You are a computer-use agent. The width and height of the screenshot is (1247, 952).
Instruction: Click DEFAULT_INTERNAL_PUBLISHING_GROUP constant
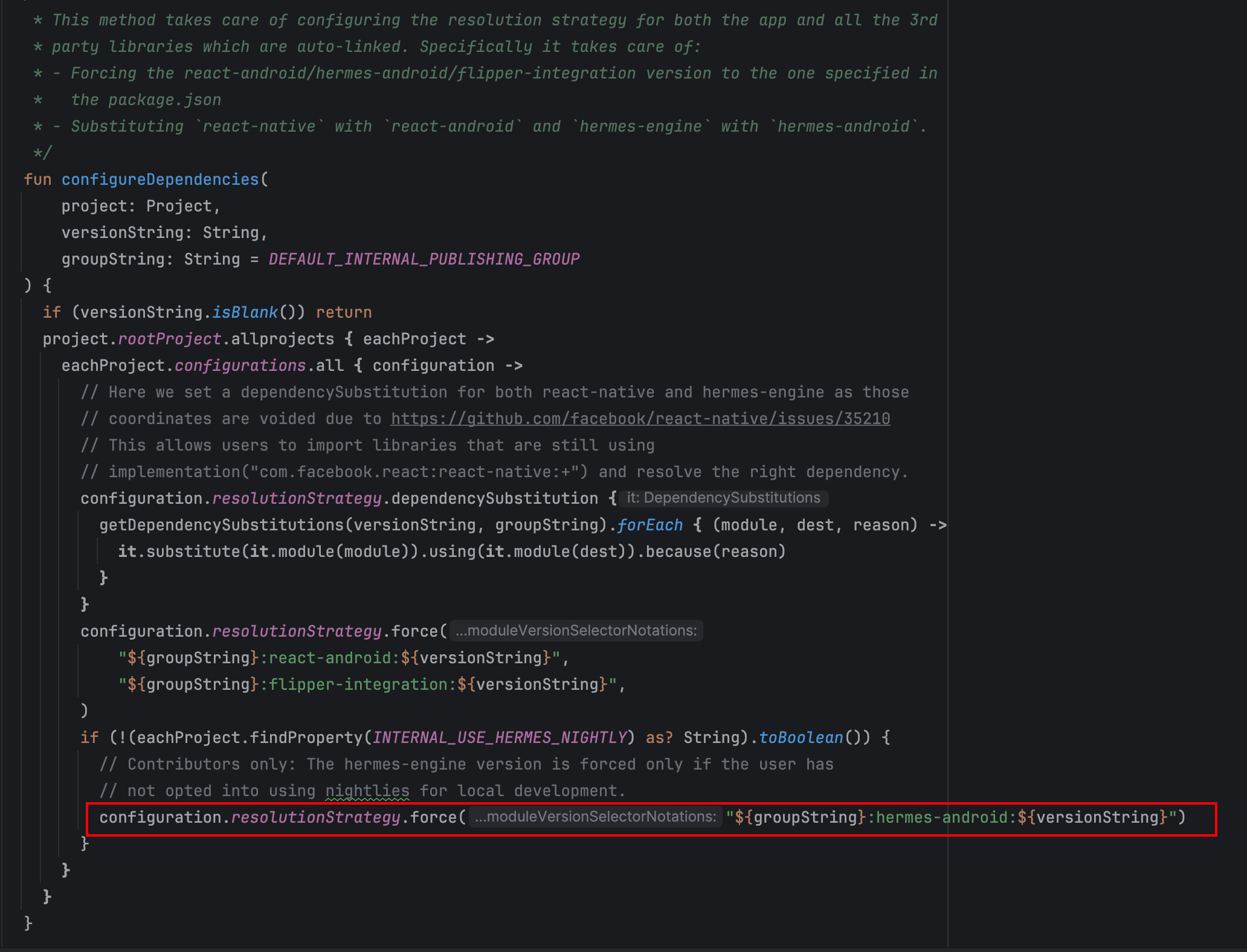424,259
